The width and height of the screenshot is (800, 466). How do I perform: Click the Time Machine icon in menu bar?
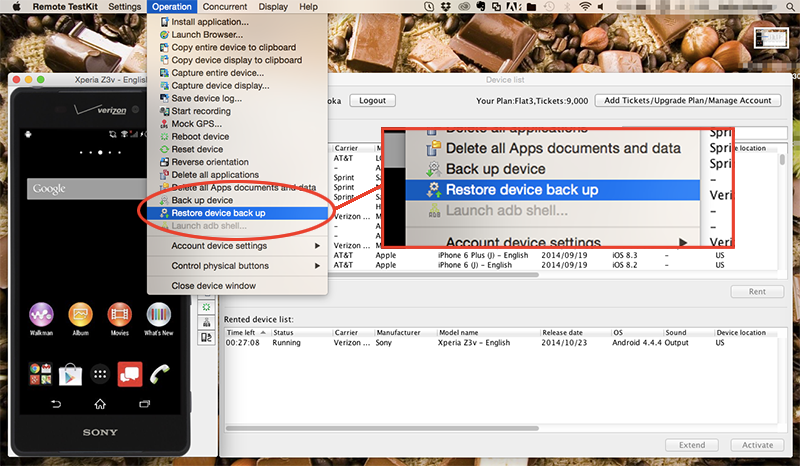[549, 7]
